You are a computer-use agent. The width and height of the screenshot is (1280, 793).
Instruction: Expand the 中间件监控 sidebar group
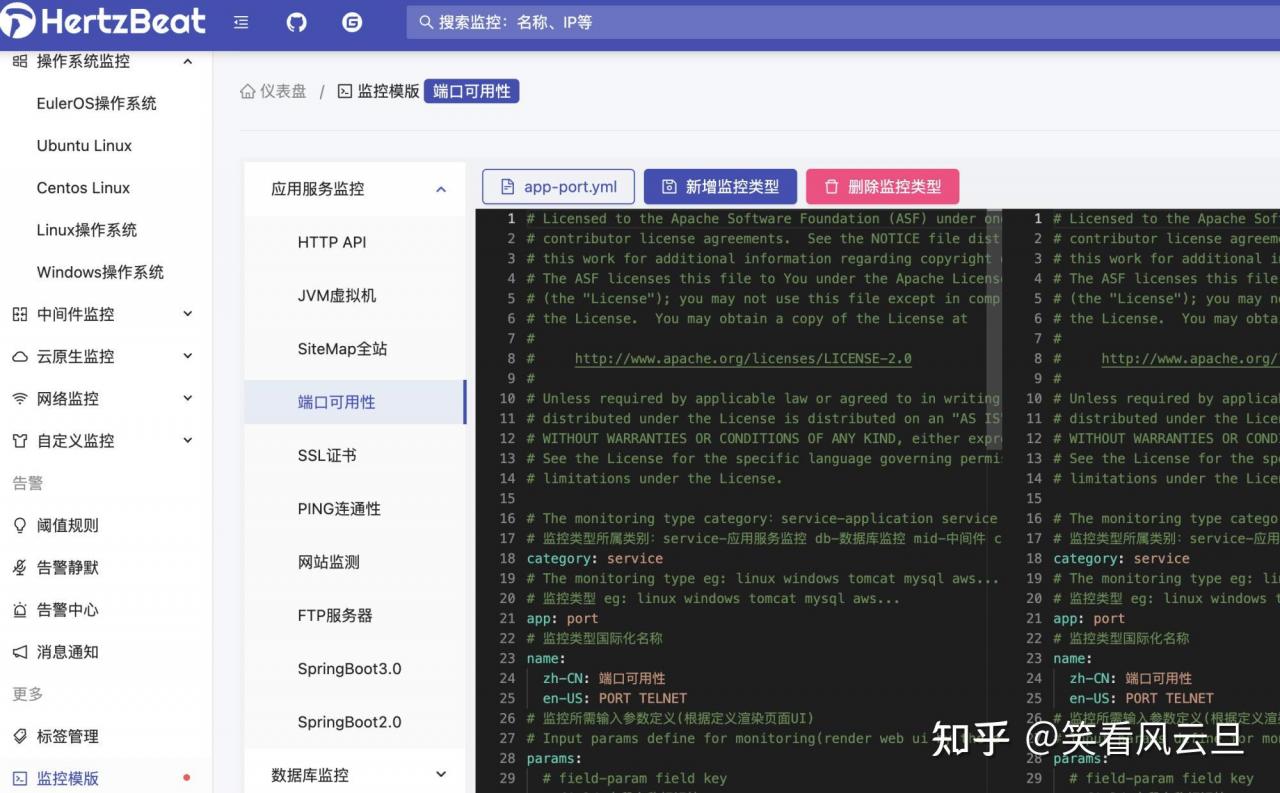[187, 314]
